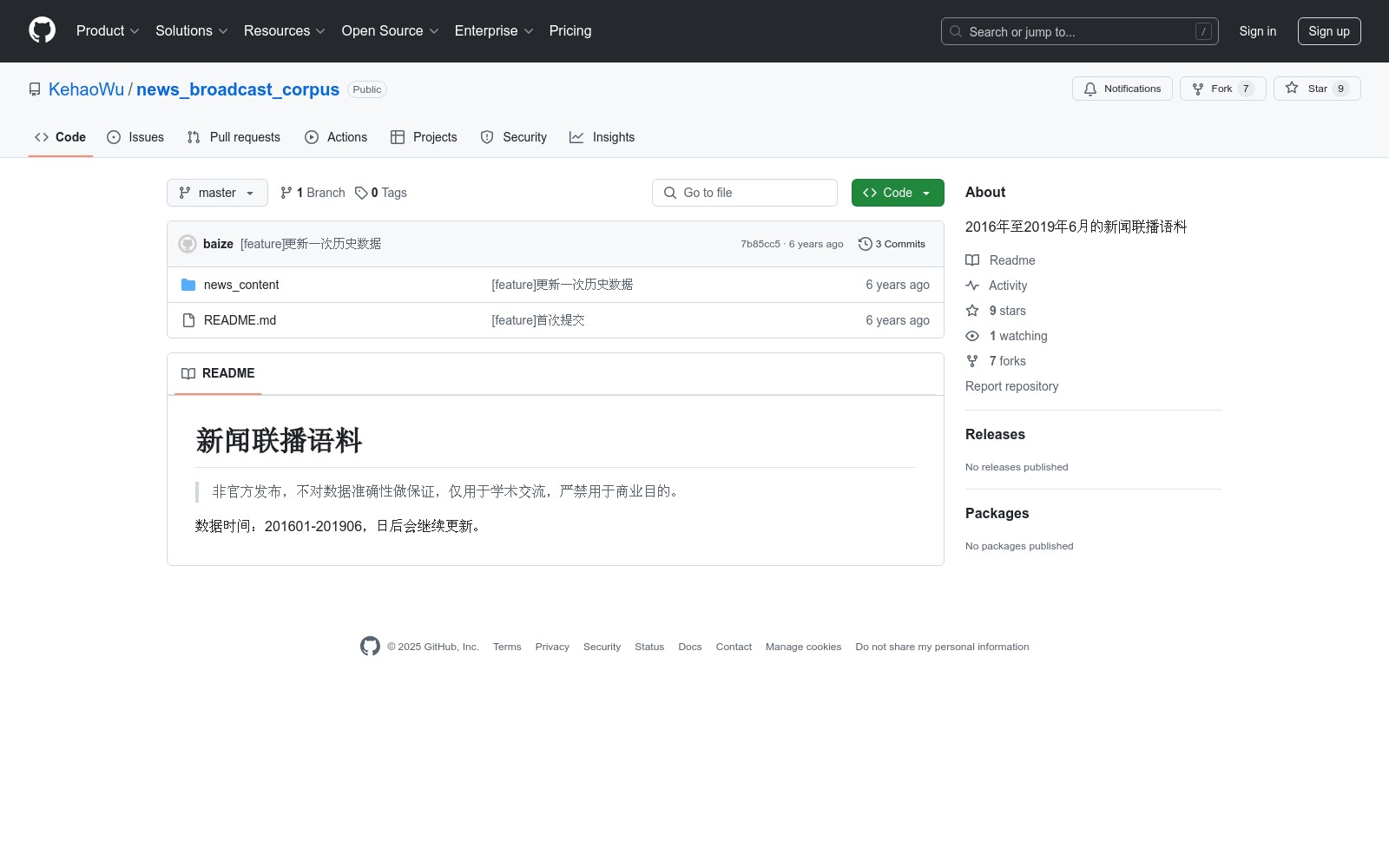Screen dimensions: 1389x868
Task: Click the 新闻联播语料 README heading
Action: coord(279,441)
